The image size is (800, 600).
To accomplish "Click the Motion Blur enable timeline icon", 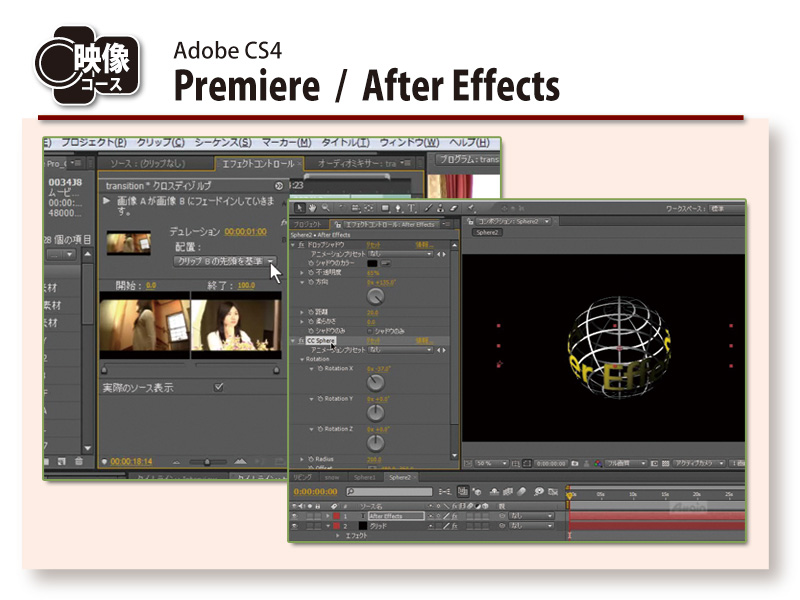I will (521, 491).
